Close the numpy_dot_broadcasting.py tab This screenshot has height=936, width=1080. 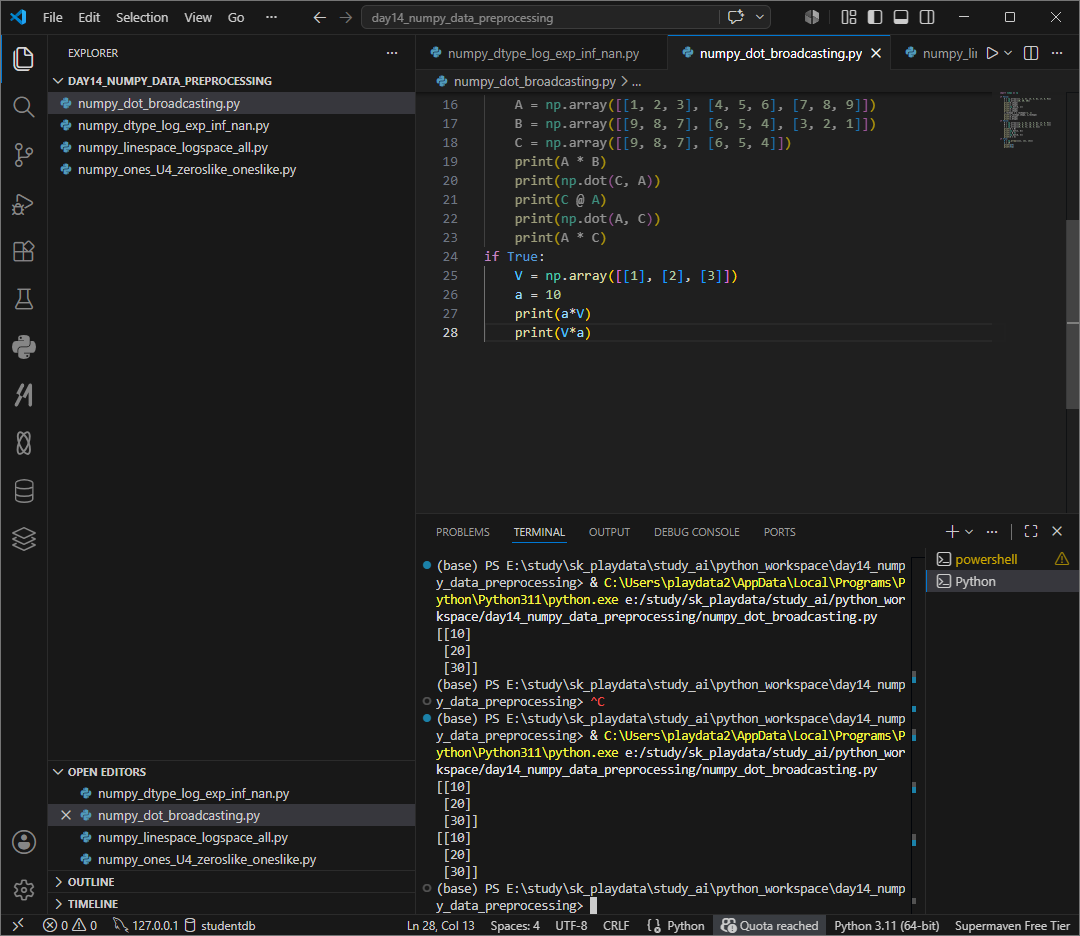tap(876, 53)
